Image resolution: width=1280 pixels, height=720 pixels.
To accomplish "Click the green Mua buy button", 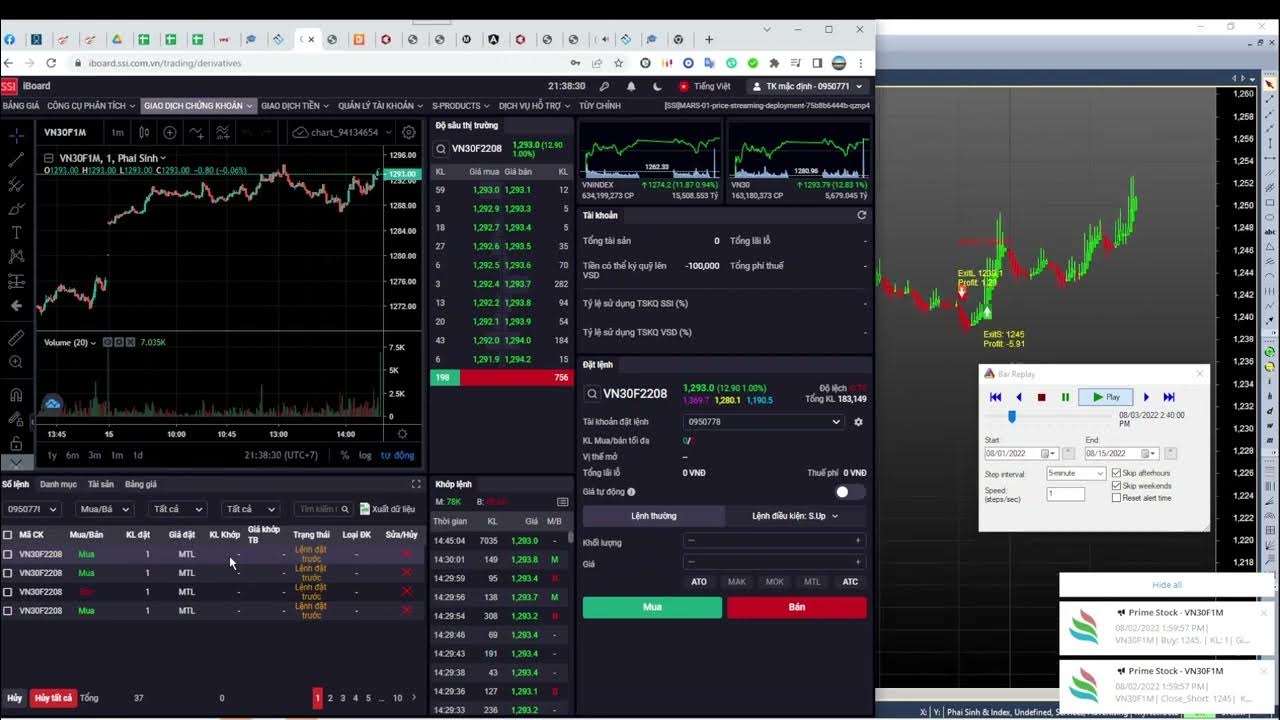I will coord(652,607).
